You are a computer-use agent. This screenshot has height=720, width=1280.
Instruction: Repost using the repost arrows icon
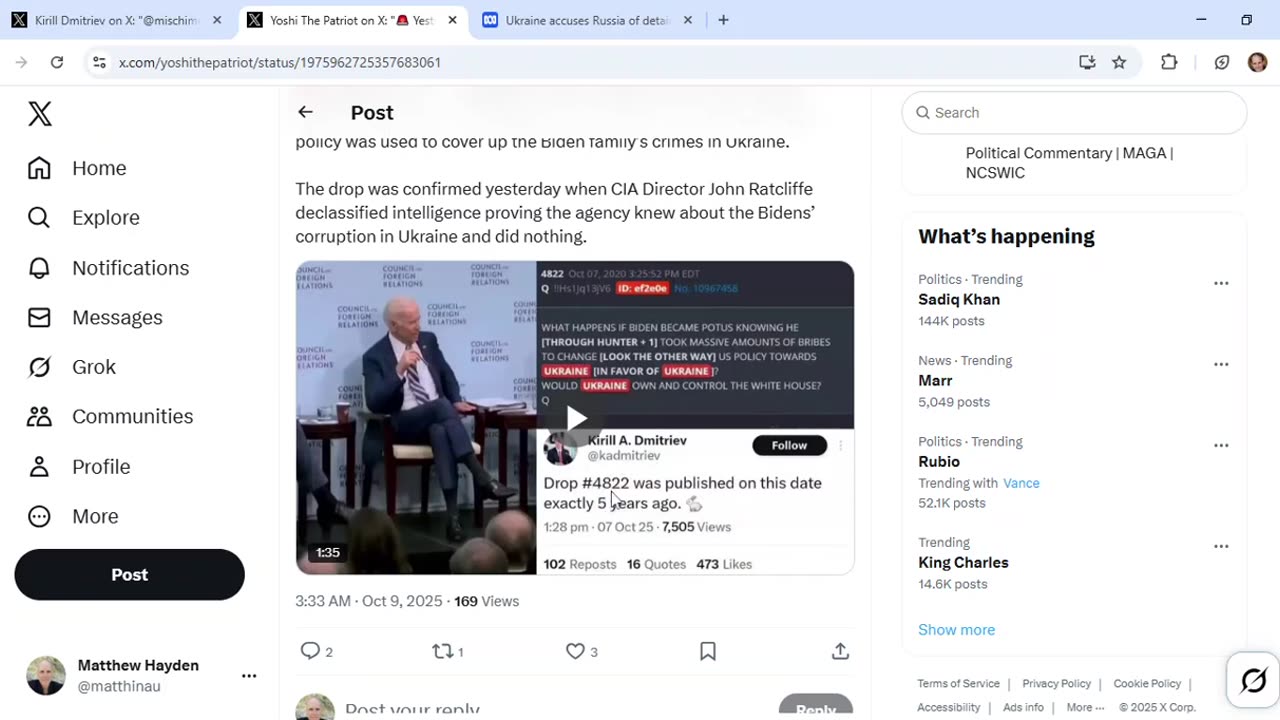click(x=442, y=651)
